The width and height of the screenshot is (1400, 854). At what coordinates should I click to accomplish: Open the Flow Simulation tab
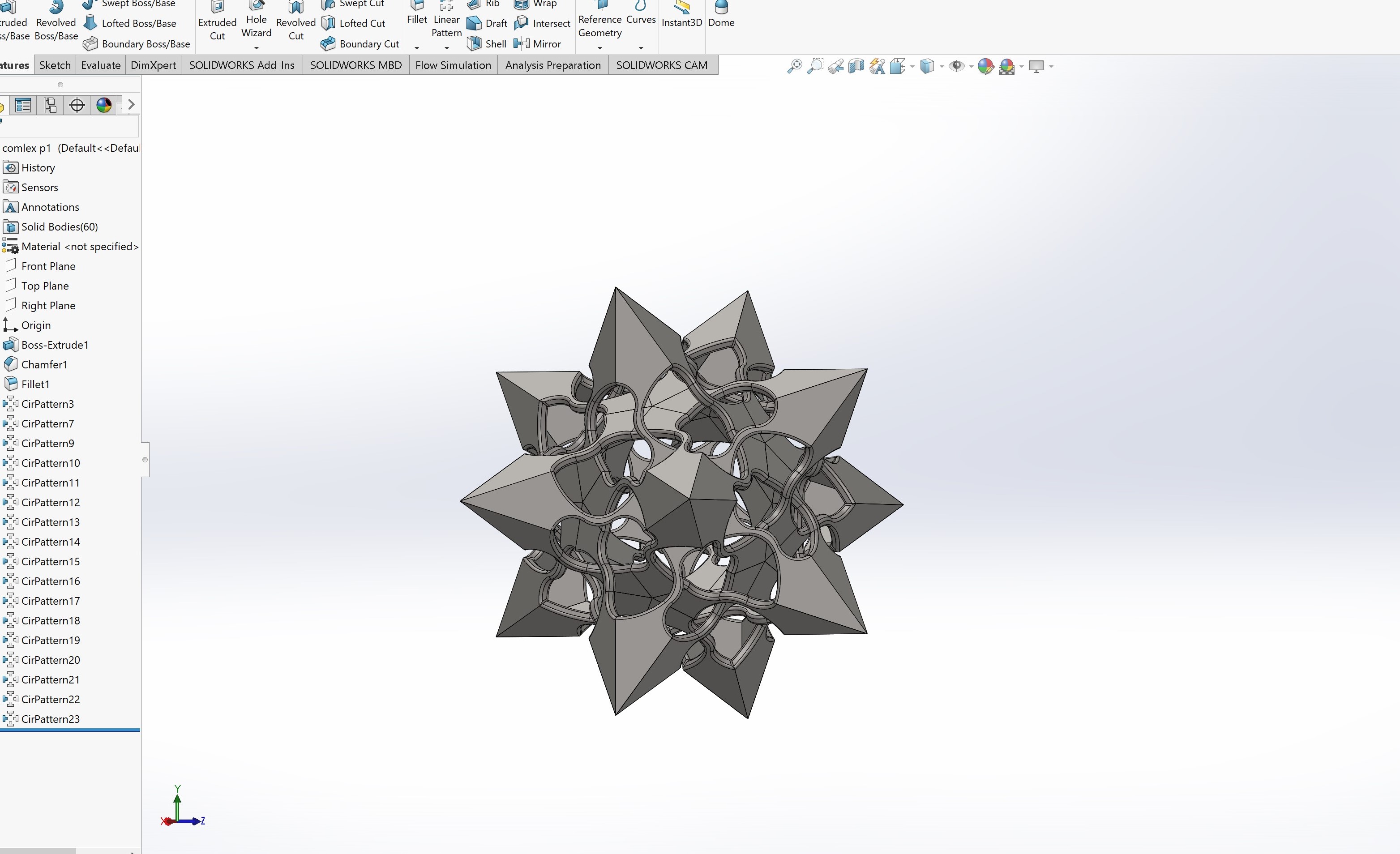click(453, 65)
